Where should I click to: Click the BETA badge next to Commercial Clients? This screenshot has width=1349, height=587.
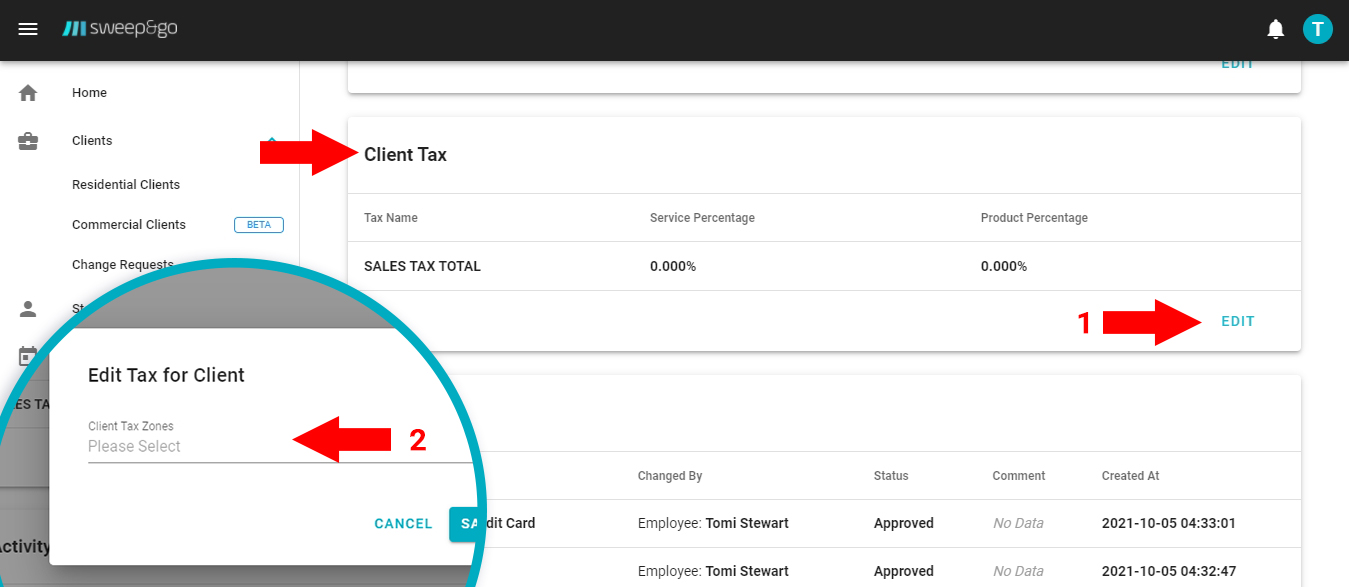(258, 224)
